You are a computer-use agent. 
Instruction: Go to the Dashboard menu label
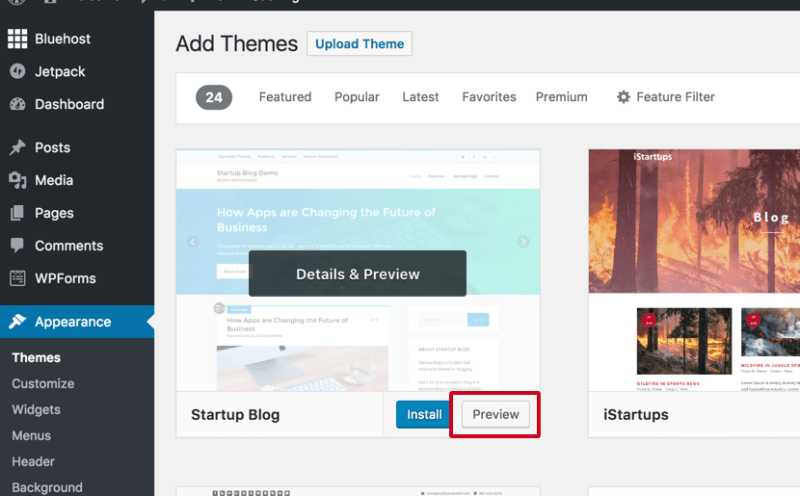pos(69,105)
